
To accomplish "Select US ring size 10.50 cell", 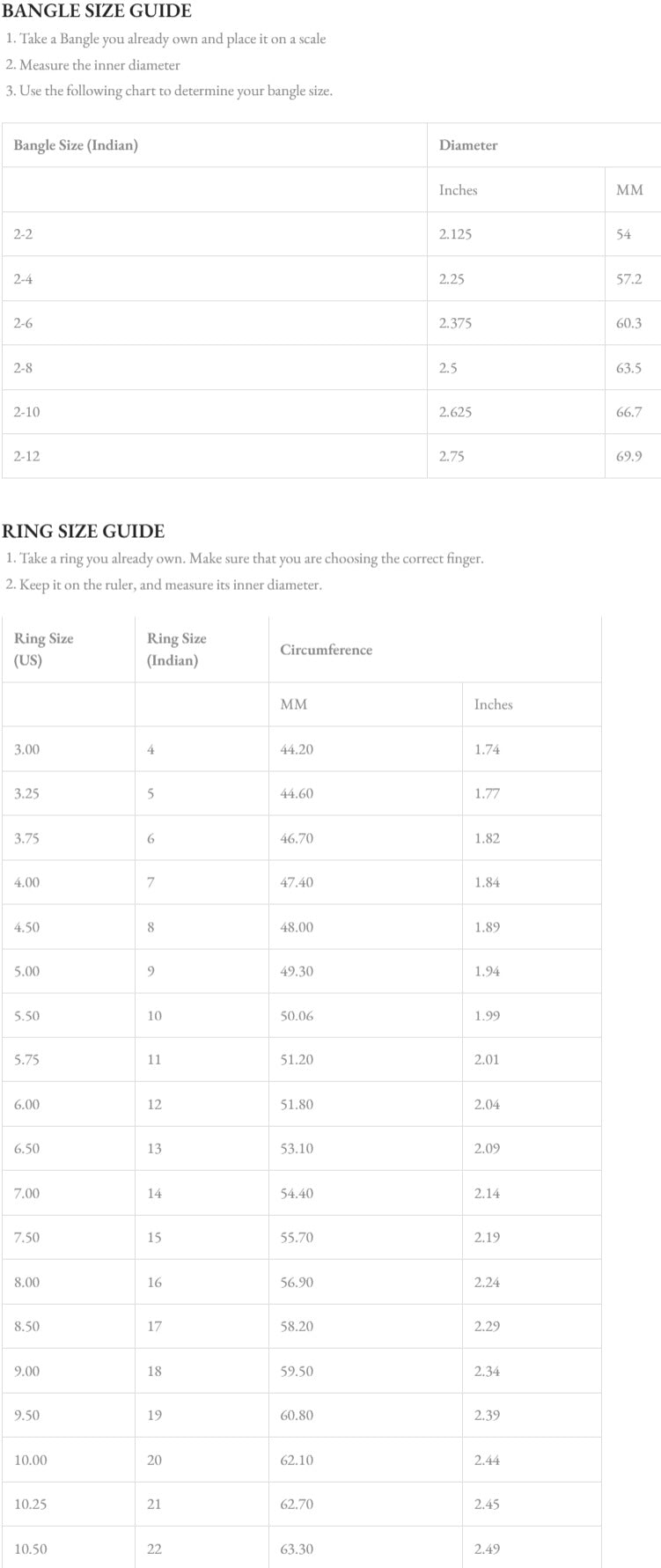I will pyautogui.click(x=30, y=1549).
